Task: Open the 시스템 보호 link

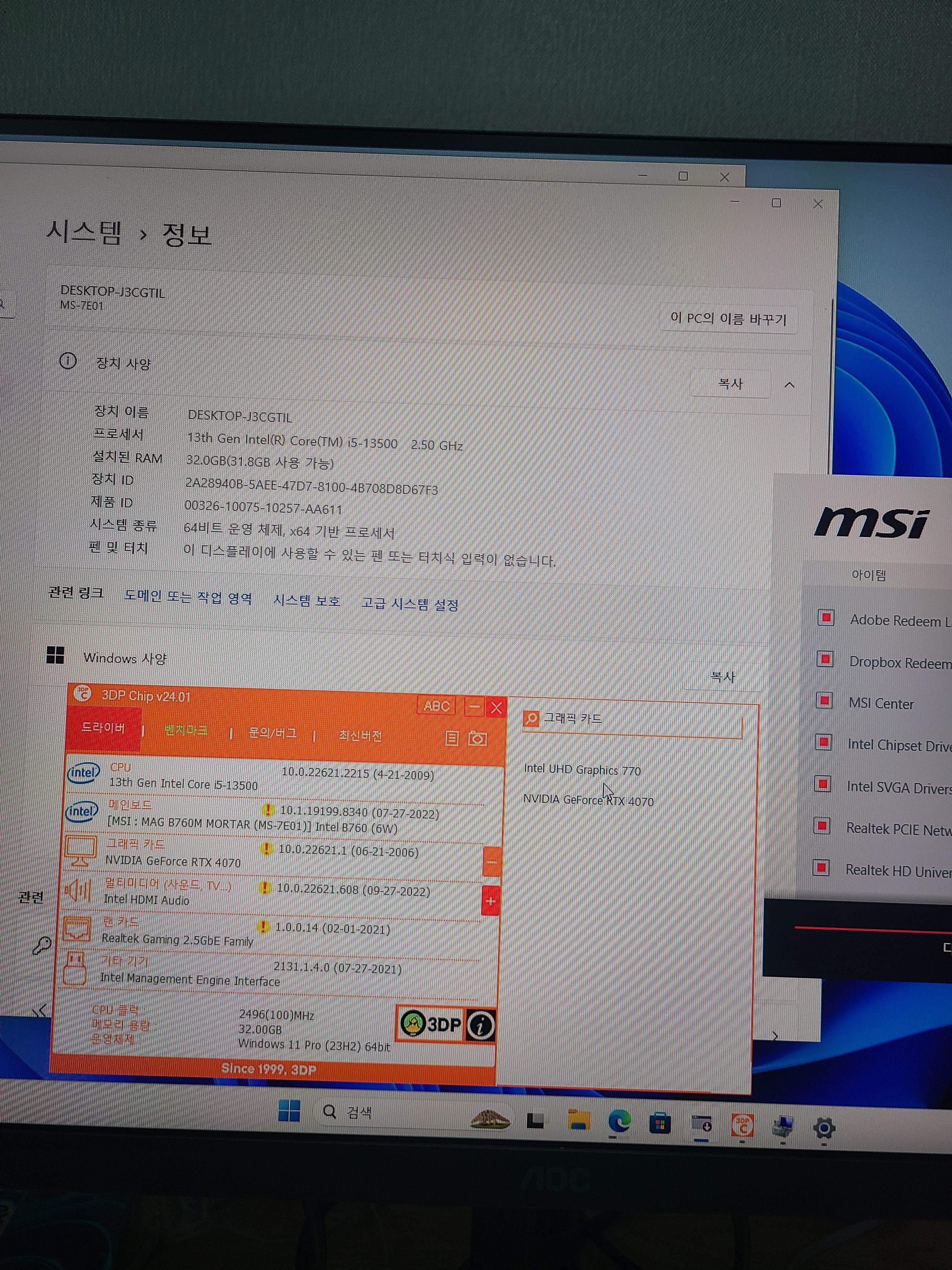Action: pyautogui.click(x=306, y=601)
